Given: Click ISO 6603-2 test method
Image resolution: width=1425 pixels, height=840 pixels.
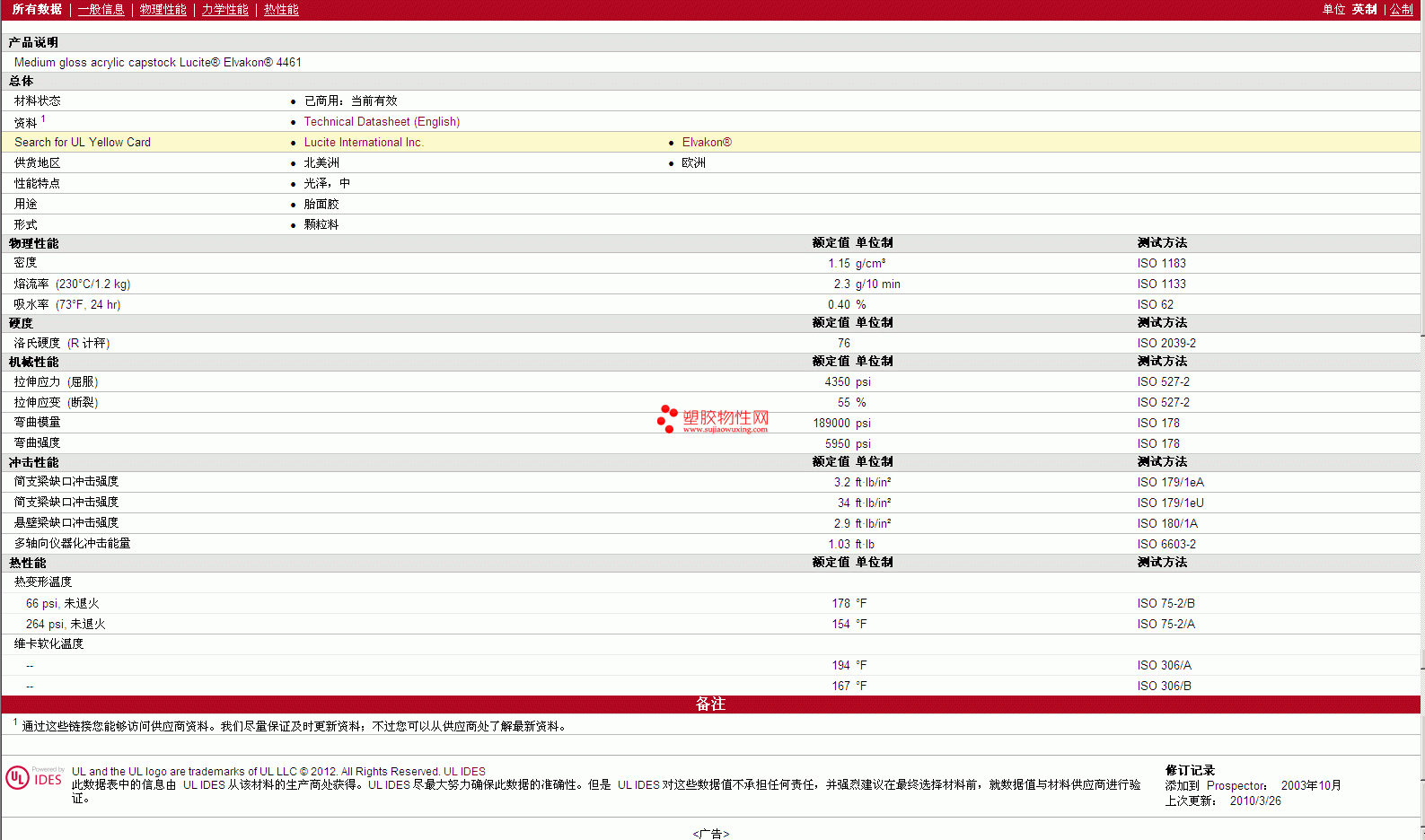Looking at the screenshot, I should [x=1166, y=545].
